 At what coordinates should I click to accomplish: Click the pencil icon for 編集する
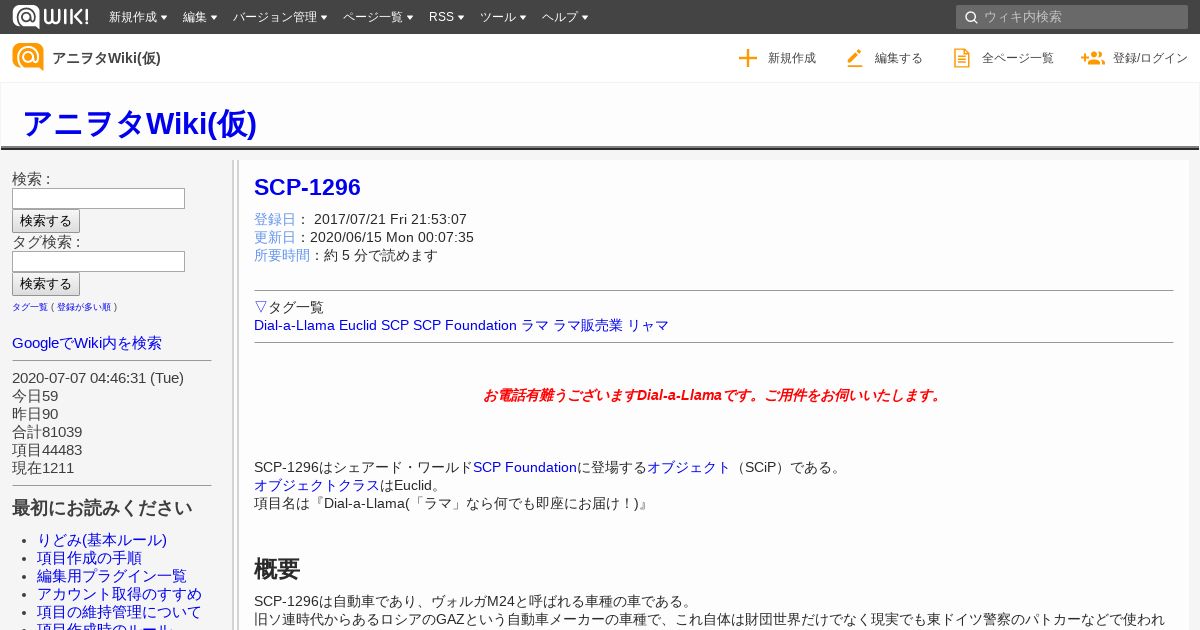(854, 58)
